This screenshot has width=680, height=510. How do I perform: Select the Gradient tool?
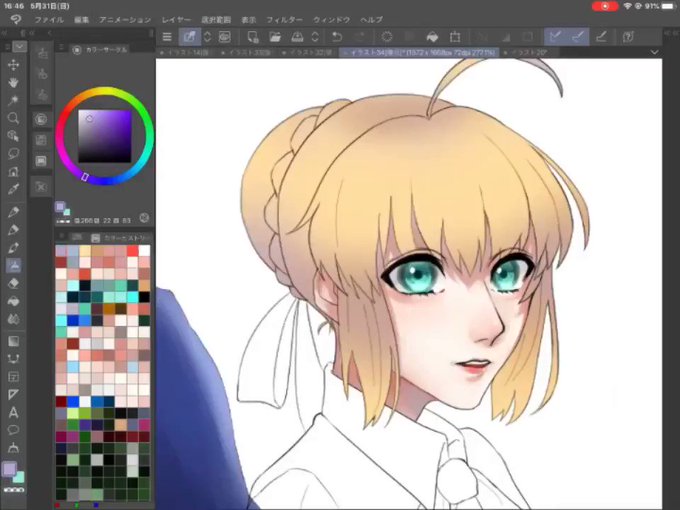13,341
